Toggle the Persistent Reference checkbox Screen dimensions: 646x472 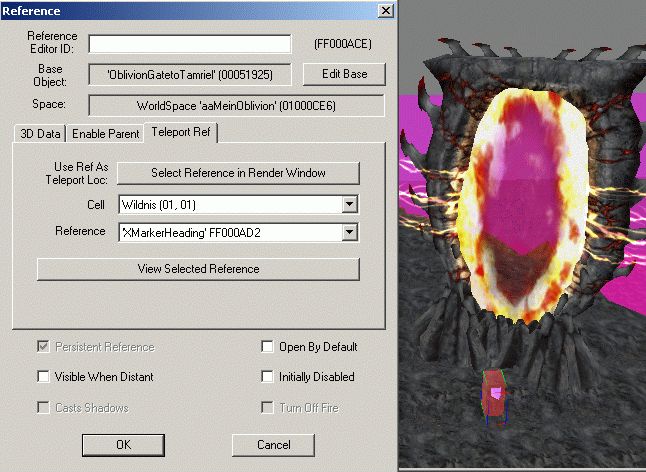(x=43, y=346)
